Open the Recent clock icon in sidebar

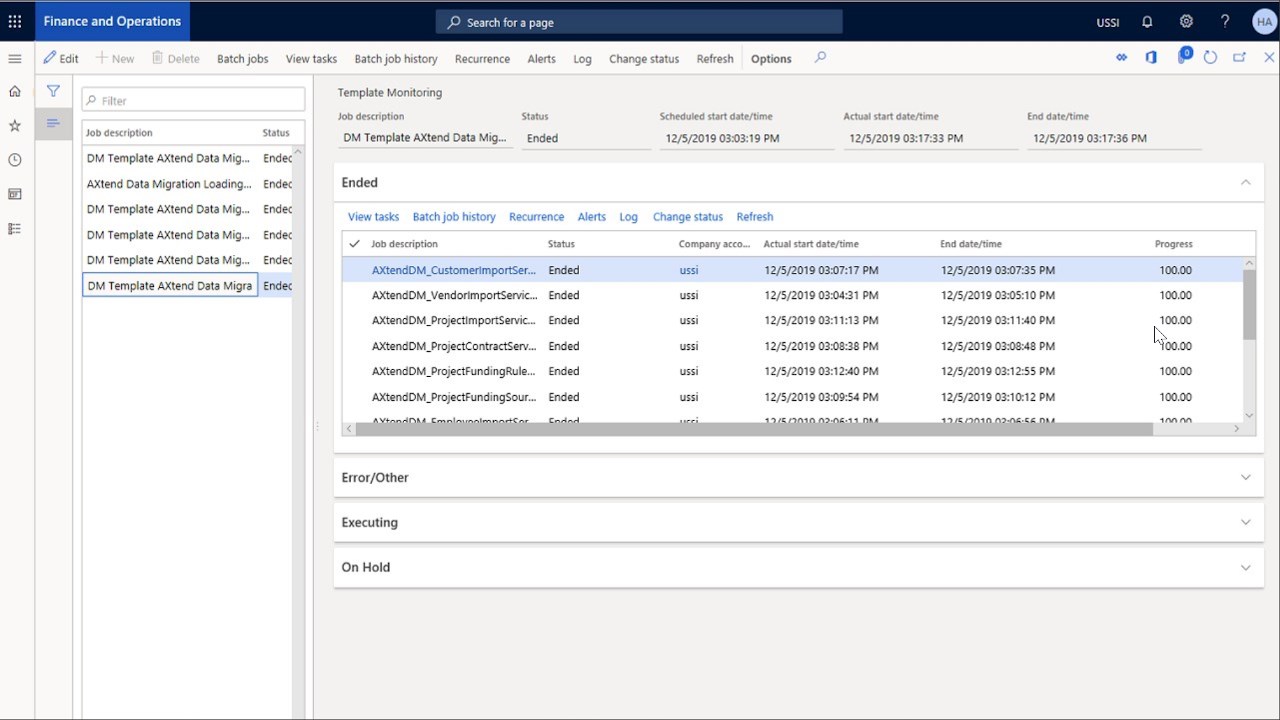pyautogui.click(x=15, y=160)
